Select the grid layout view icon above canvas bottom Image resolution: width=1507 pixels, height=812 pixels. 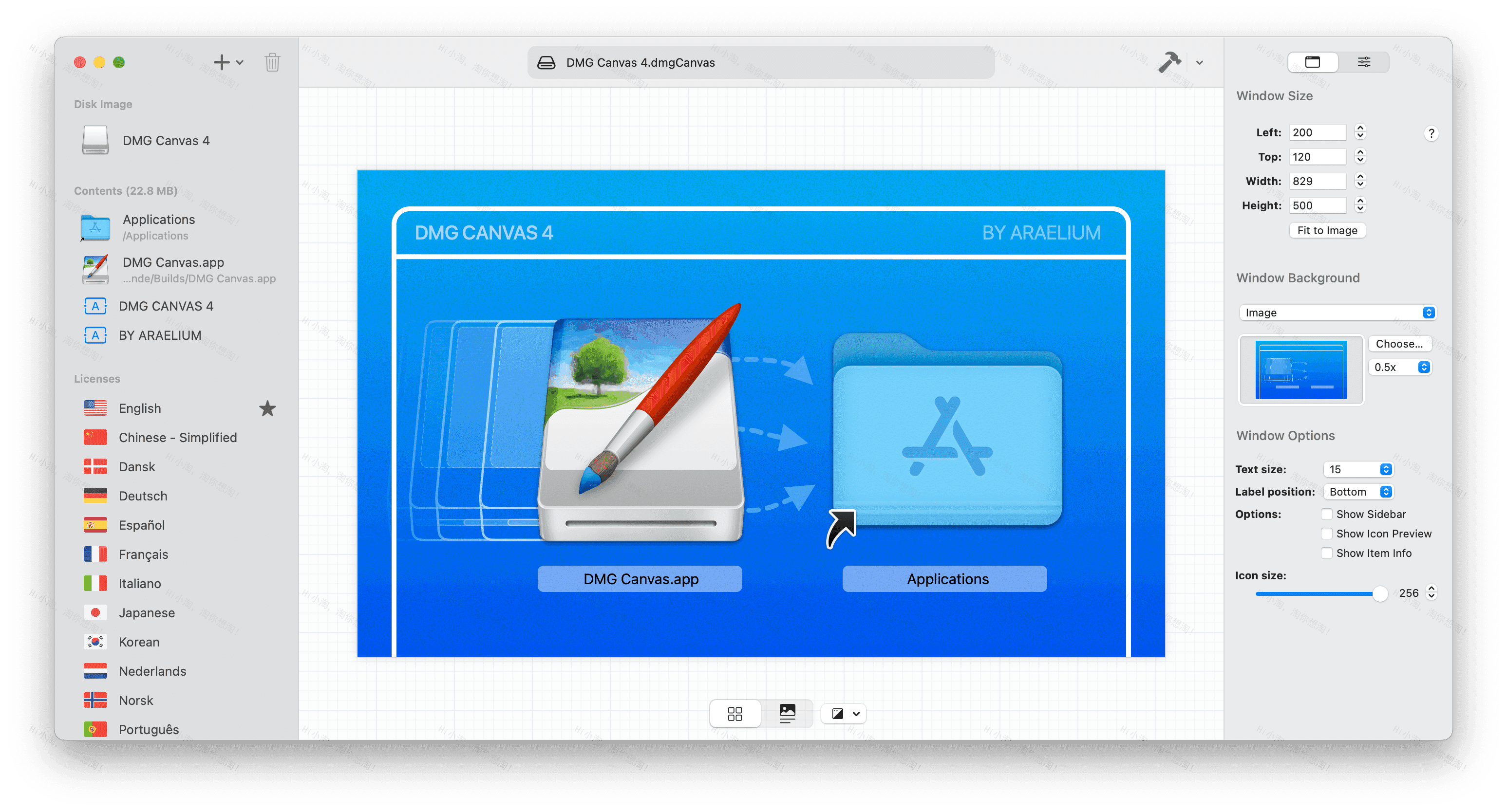735,713
